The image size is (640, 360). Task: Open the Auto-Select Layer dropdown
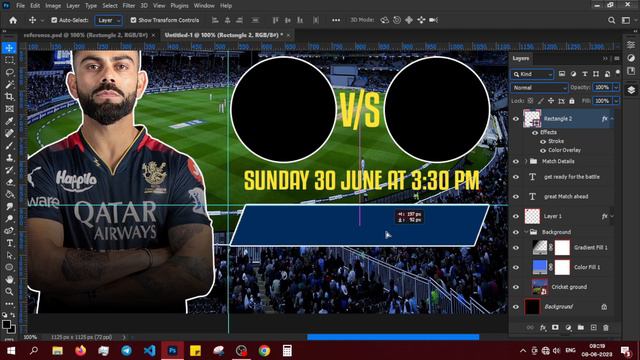click(109, 20)
